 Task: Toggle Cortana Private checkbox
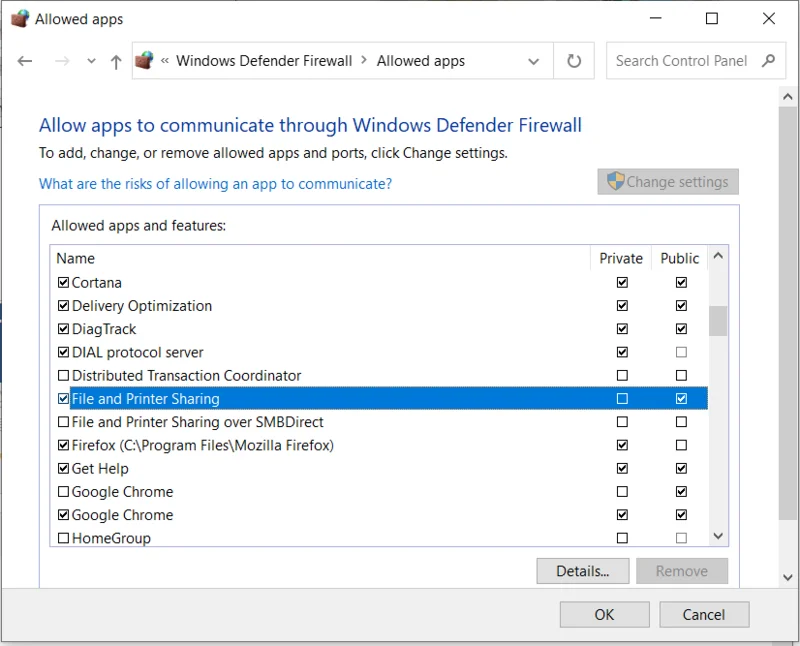pyautogui.click(x=622, y=282)
